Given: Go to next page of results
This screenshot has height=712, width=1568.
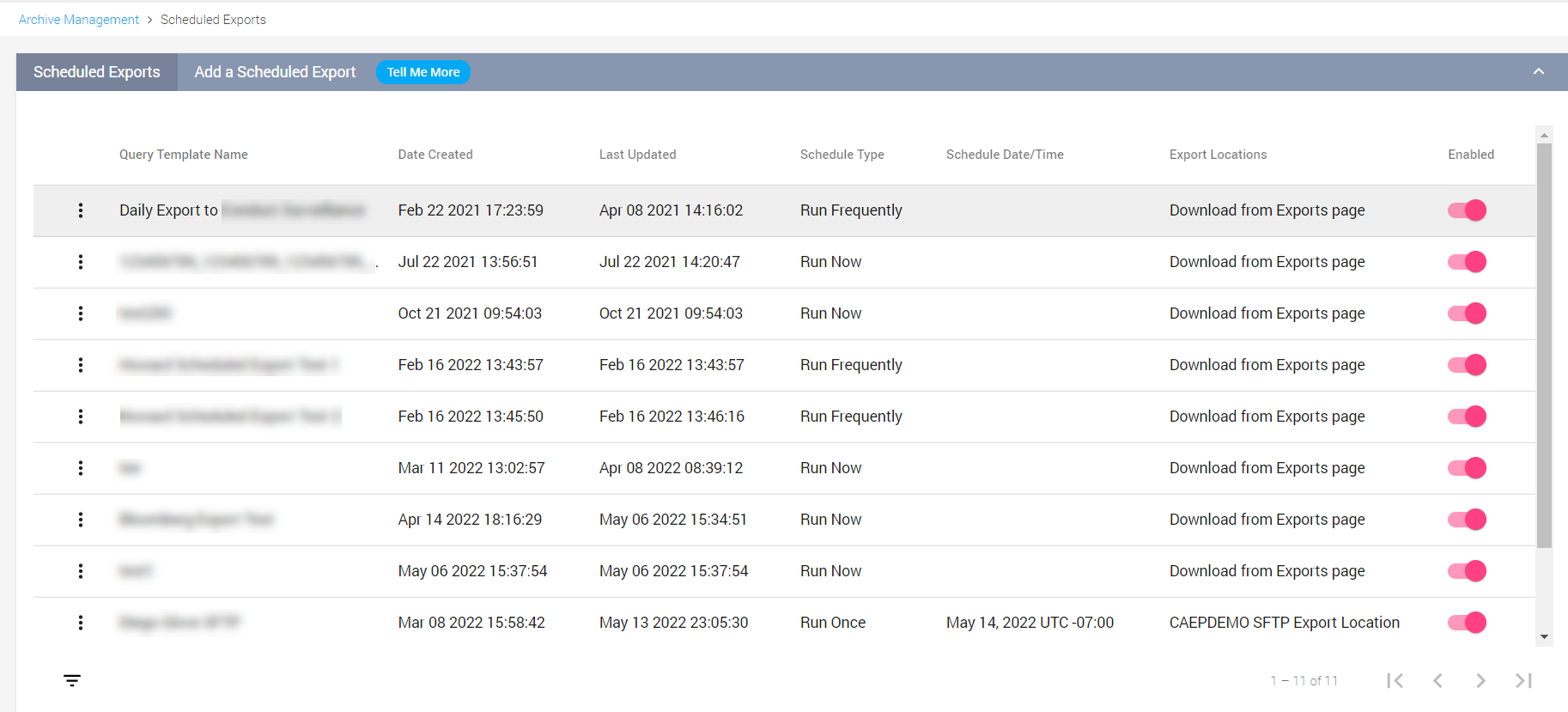Looking at the screenshot, I should pyautogui.click(x=1480, y=681).
